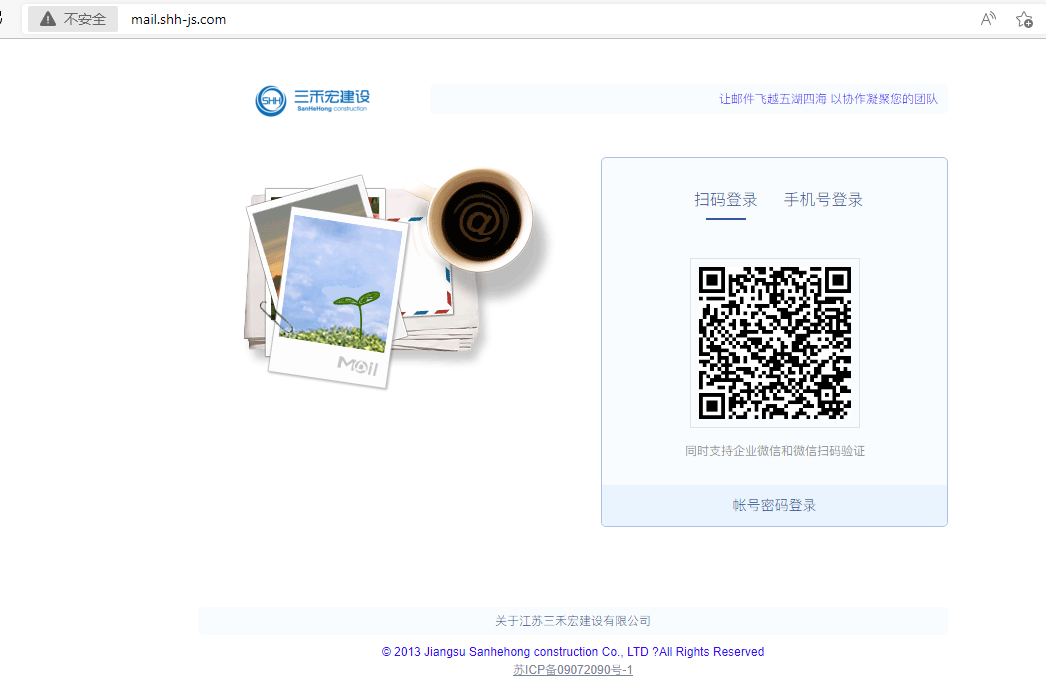The height and width of the screenshot is (693, 1046).
Task: Open the 帐号密码登录 login option
Action: click(773, 505)
